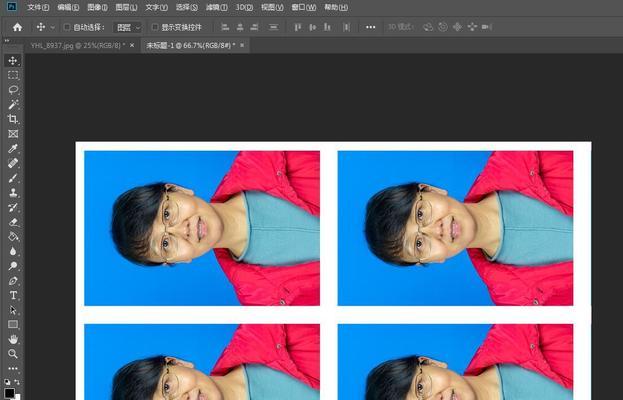Open the 帮助(H) menu
The image size is (623, 400).
point(336,7)
